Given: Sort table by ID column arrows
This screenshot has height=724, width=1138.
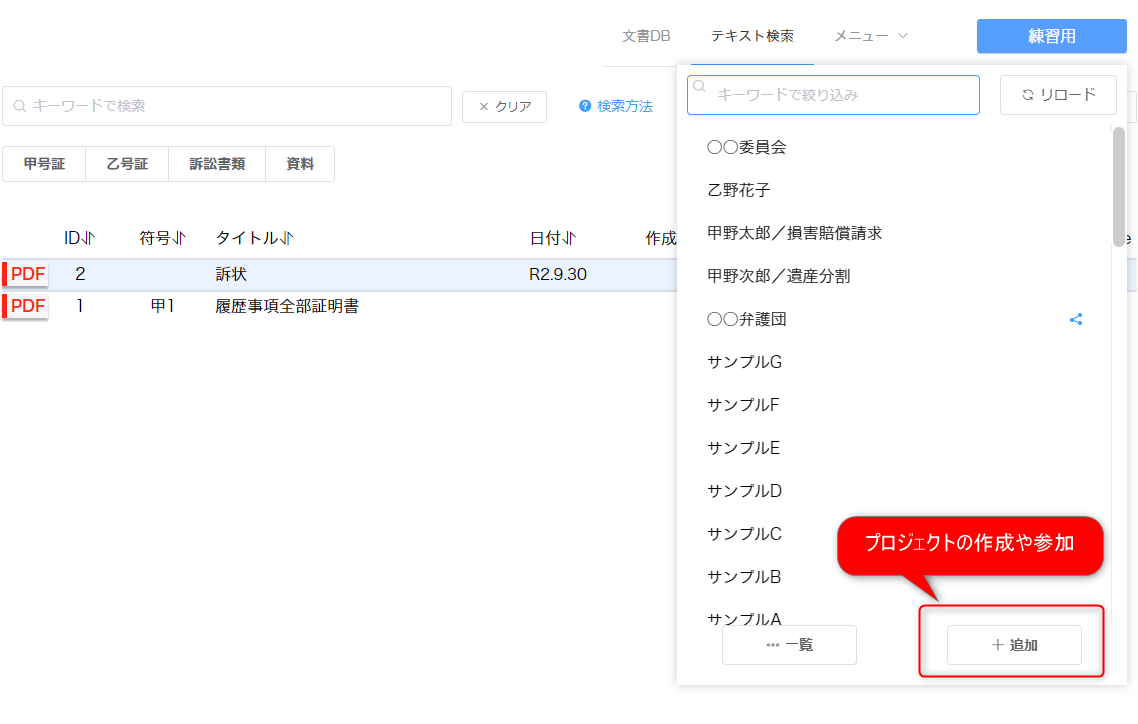Looking at the screenshot, I should (88, 238).
